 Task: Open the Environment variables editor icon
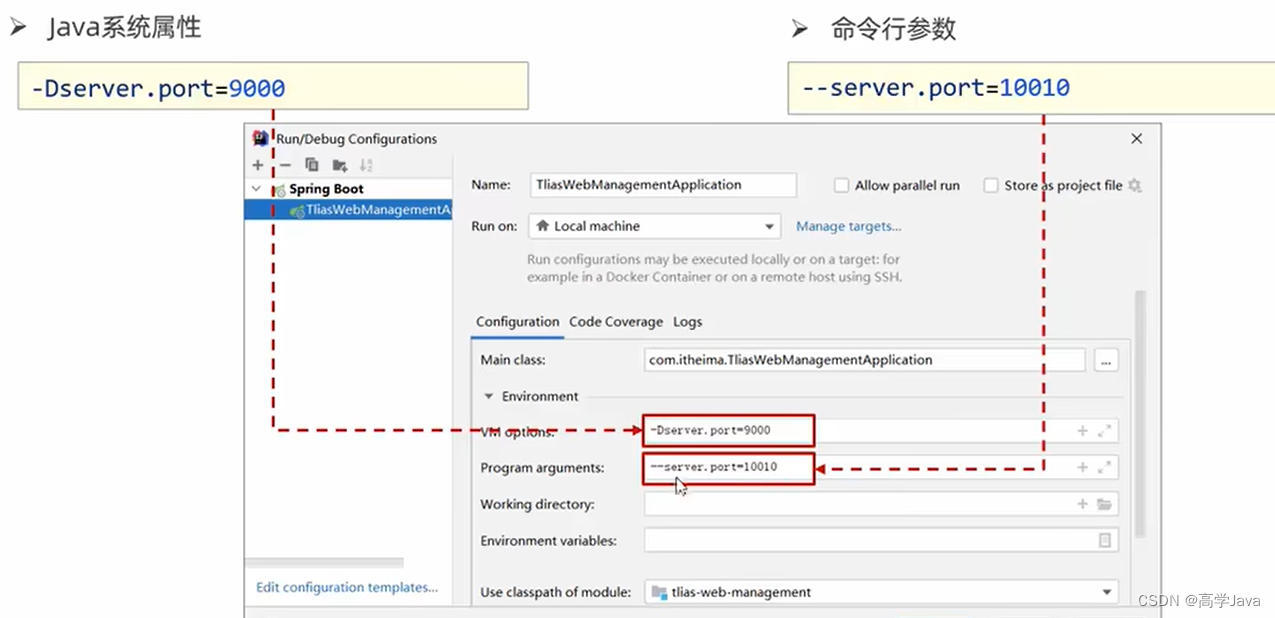(x=1105, y=540)
